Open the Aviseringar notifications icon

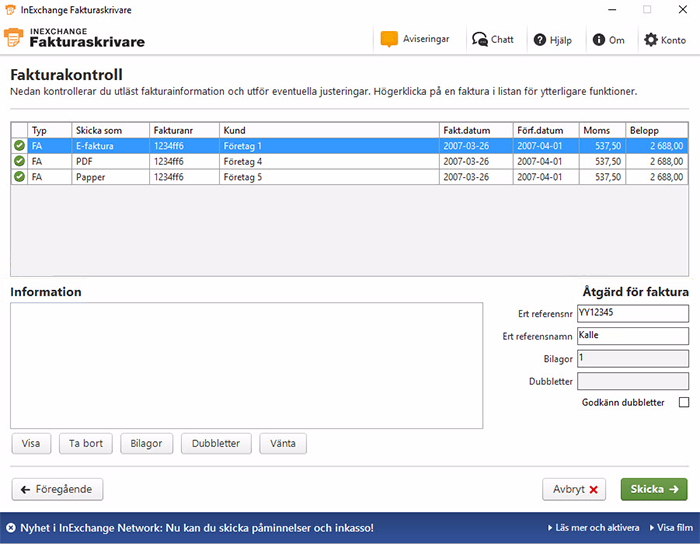point(389,39)
